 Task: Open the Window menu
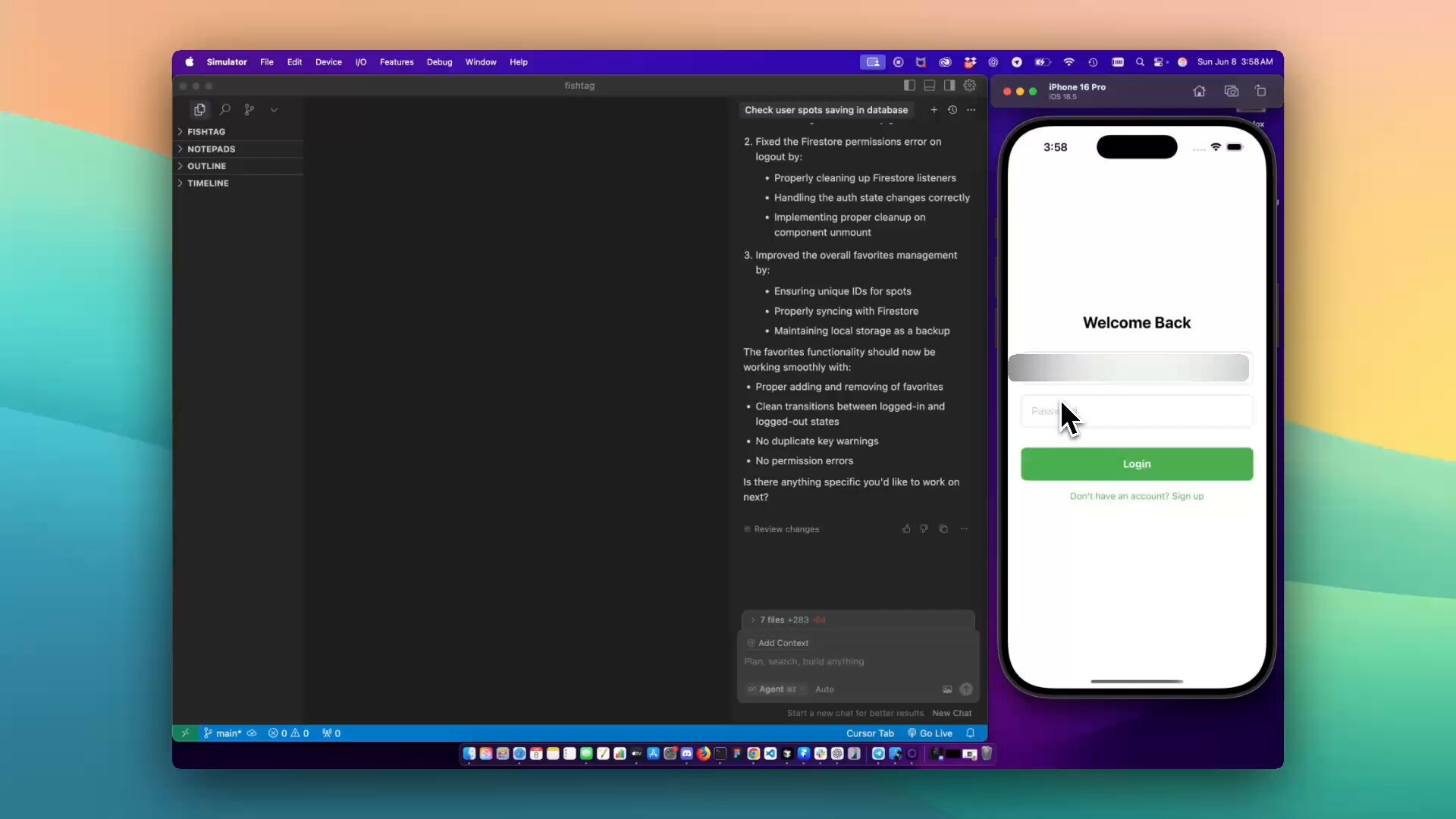pos(481,62)
